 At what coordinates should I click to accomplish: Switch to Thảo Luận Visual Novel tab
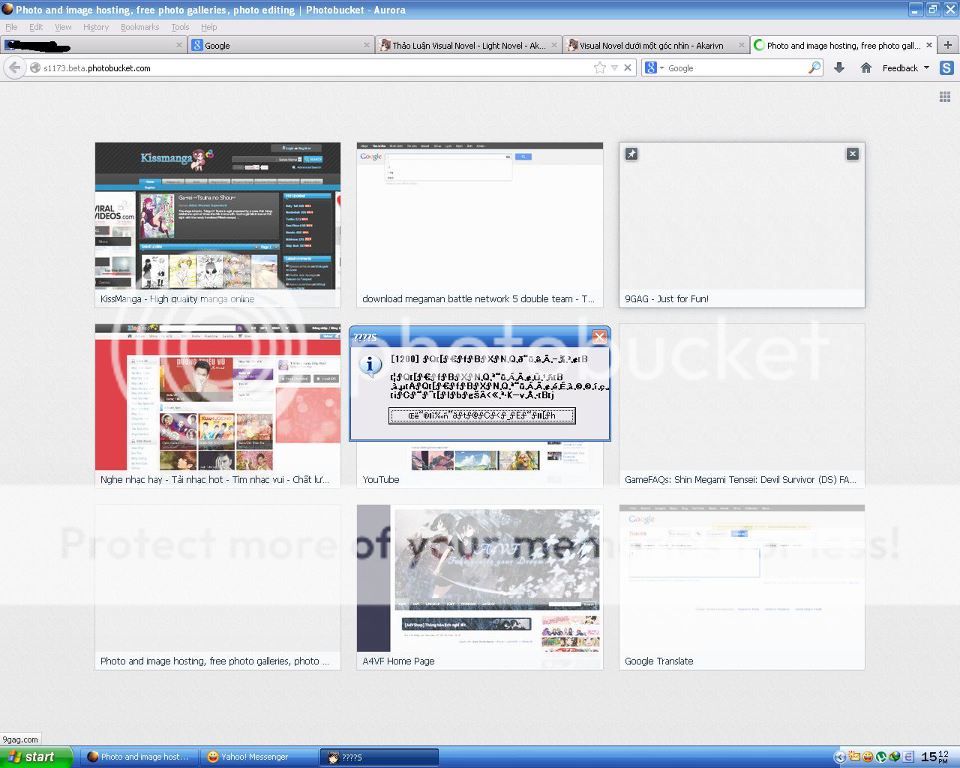468,45
